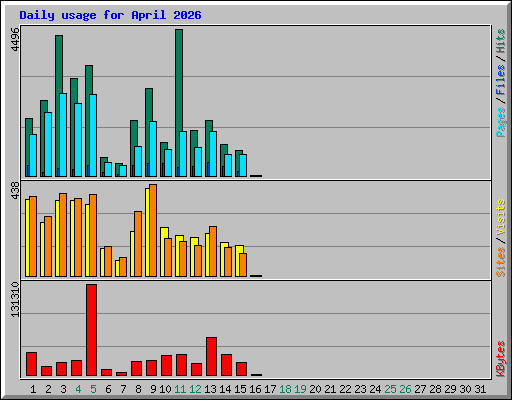Select the day 9 orange sites bar

point(153,230)
